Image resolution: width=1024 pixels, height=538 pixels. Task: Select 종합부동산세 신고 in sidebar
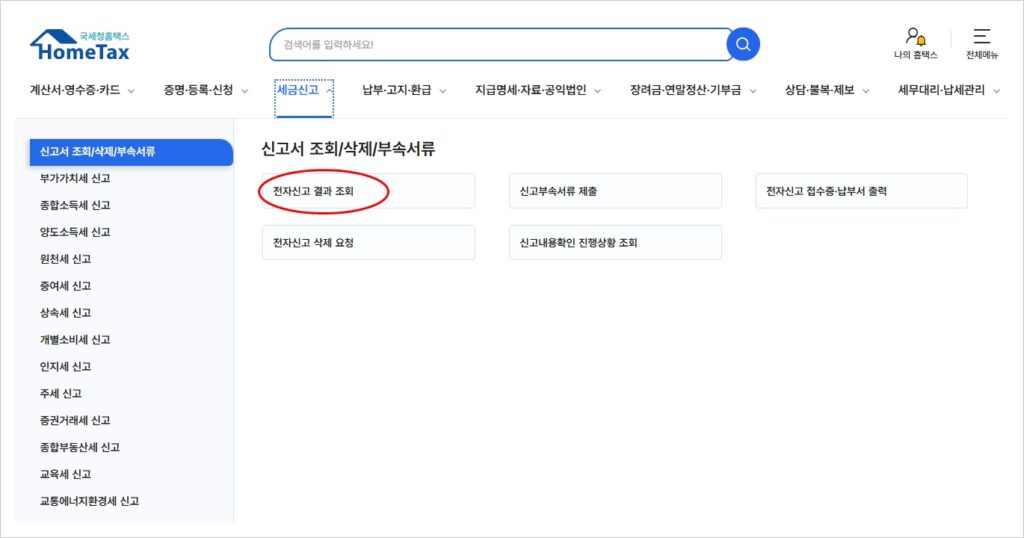point(80,447)
